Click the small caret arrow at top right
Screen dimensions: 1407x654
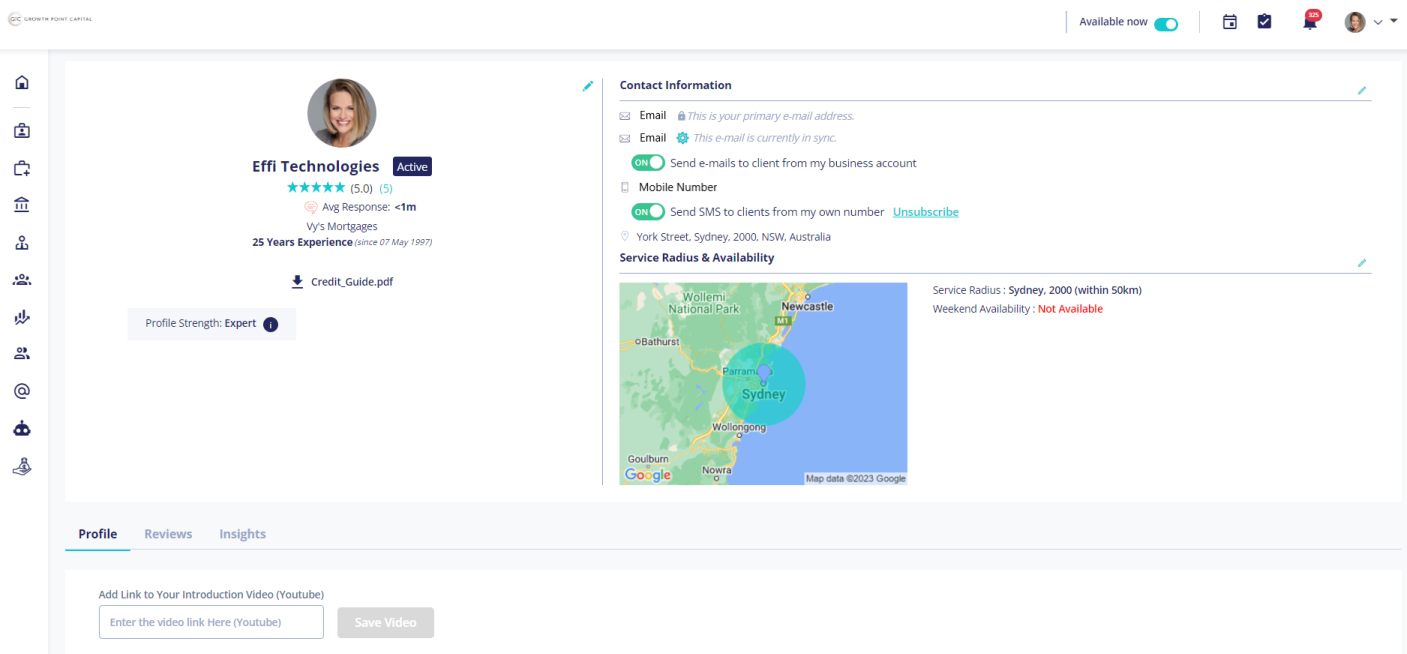point(1394,21)
